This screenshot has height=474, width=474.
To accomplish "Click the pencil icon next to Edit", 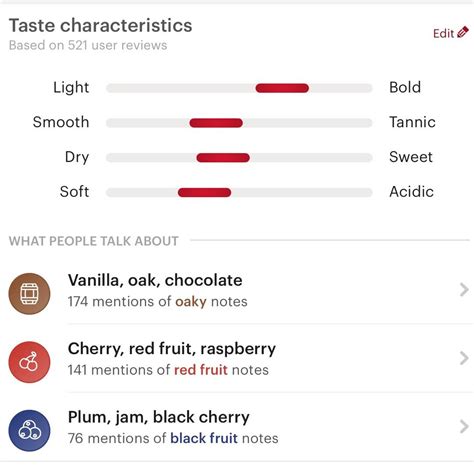I will pyautogui.click(x=463, y=32).
